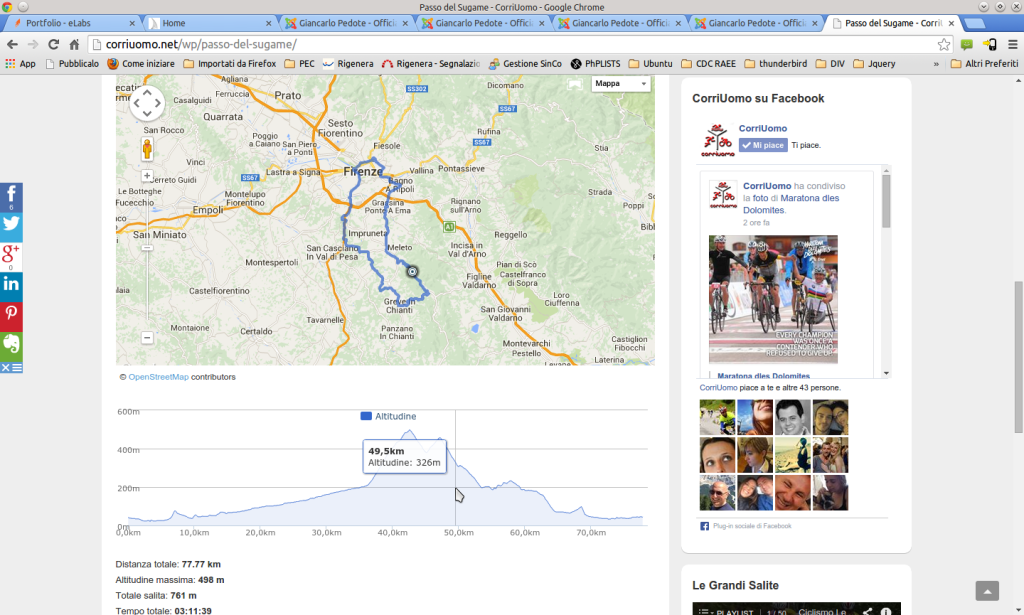Click the 'Altitudine massima: 498 m' text
This screenshot has height=615, width=1024.
point(170,580)
